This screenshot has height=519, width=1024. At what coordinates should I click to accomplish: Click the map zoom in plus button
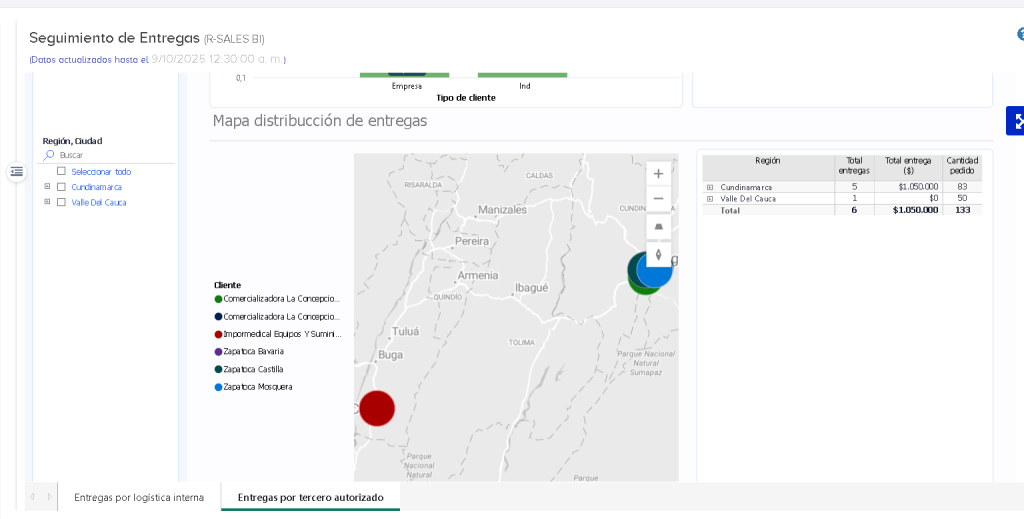pyautogui.click(x=658, y=174)
